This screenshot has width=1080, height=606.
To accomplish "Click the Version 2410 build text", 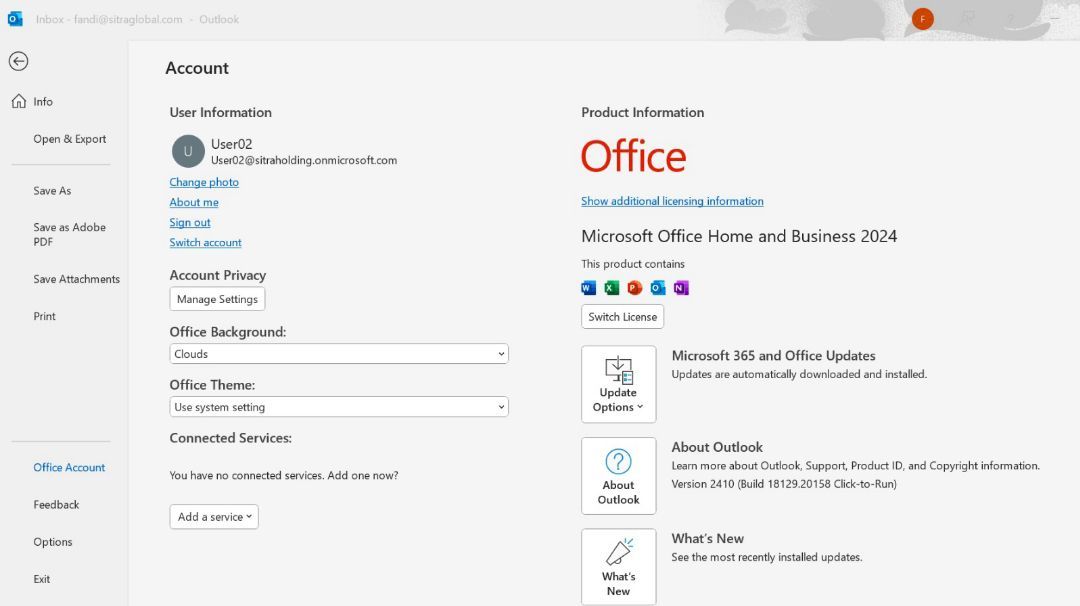I will (x=784, y=484).
